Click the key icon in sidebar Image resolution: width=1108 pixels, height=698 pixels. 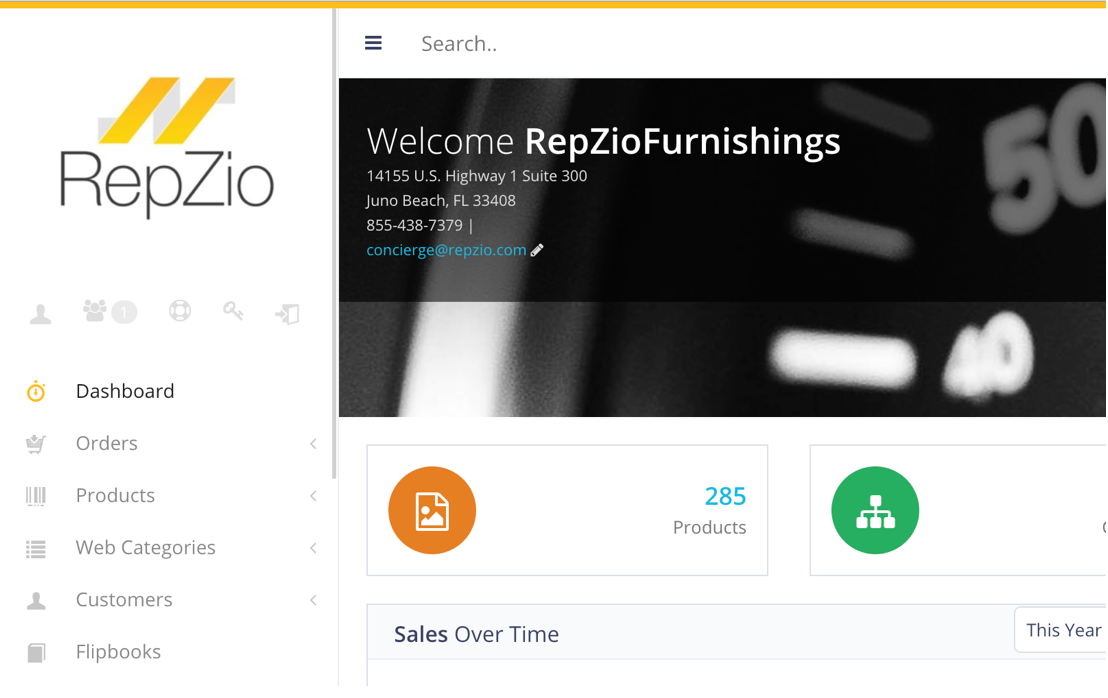pos(233,311)
